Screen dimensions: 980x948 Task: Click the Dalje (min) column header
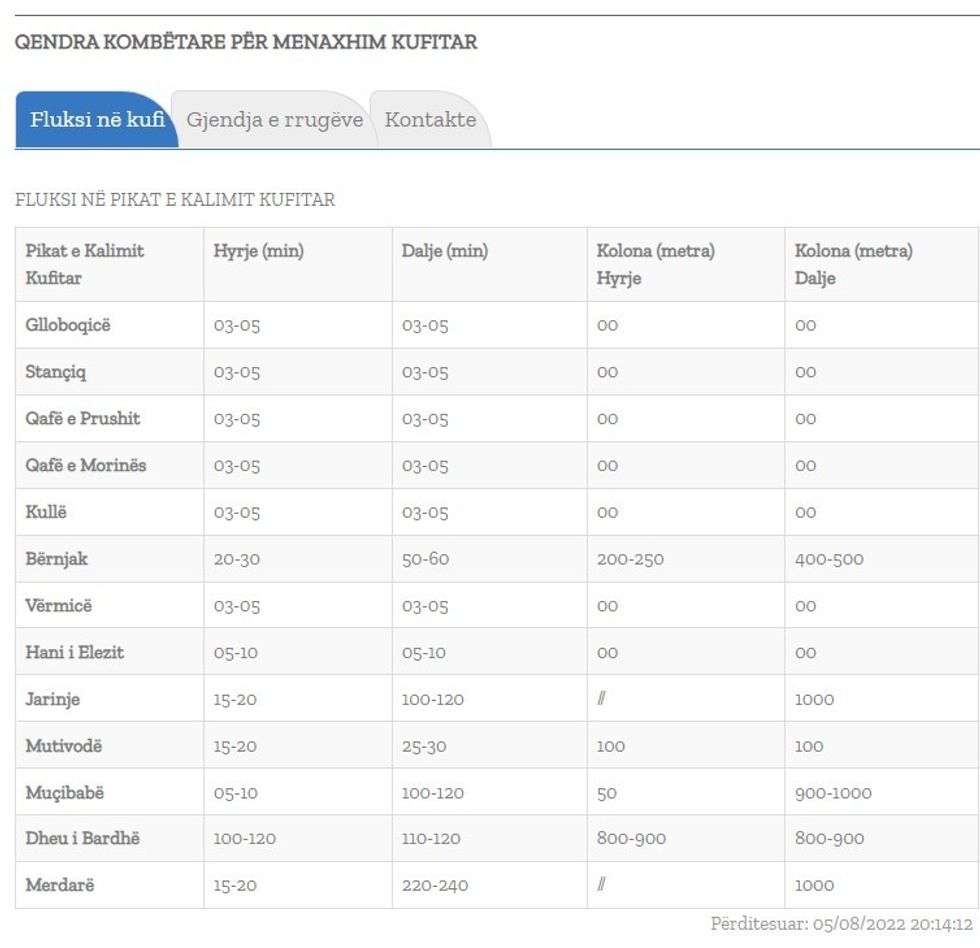[445, 252]
